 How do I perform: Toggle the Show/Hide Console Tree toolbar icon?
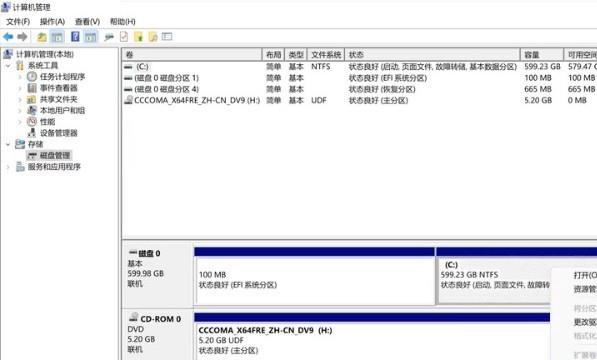coord(57,37)
